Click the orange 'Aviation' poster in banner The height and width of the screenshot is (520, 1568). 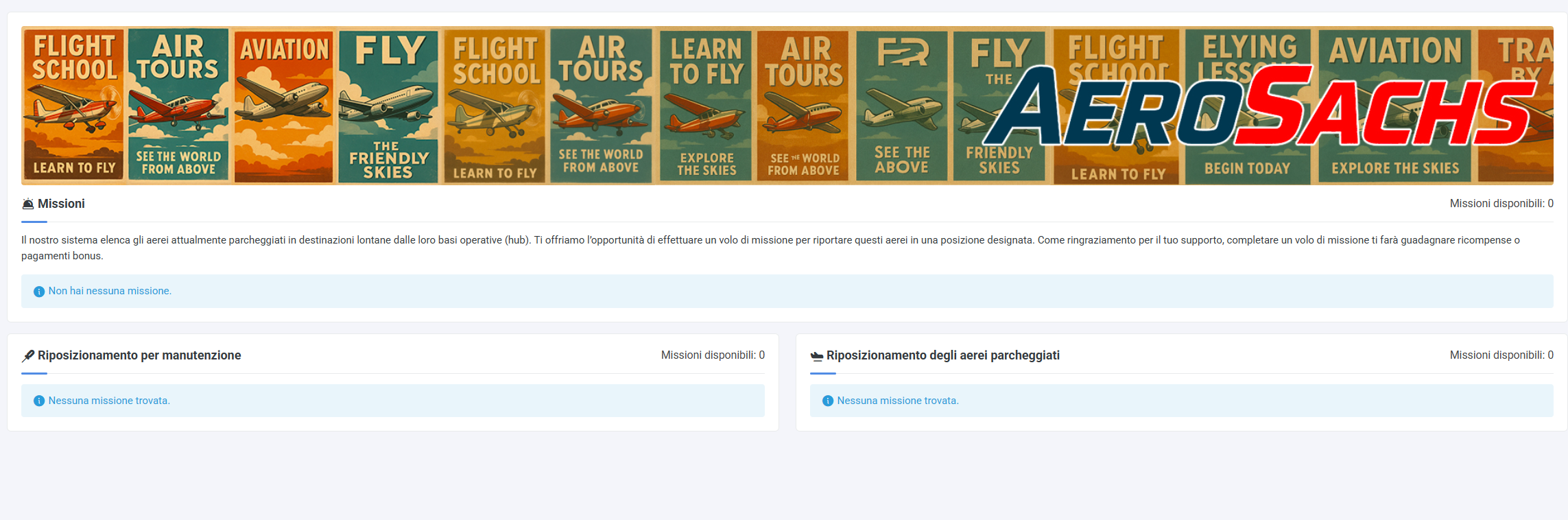[284, 106]
